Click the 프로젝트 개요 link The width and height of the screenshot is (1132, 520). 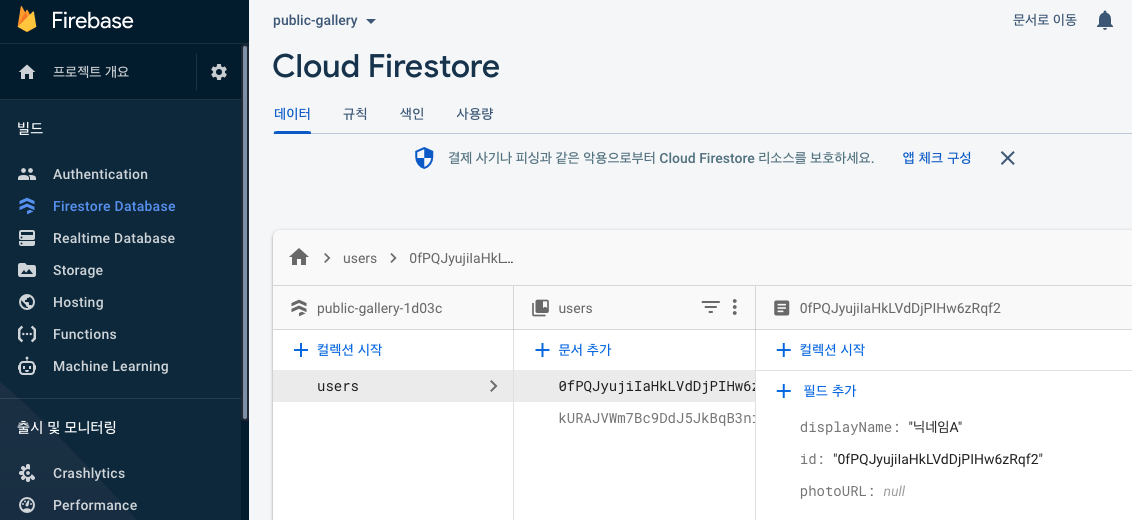tap(91, 72)
